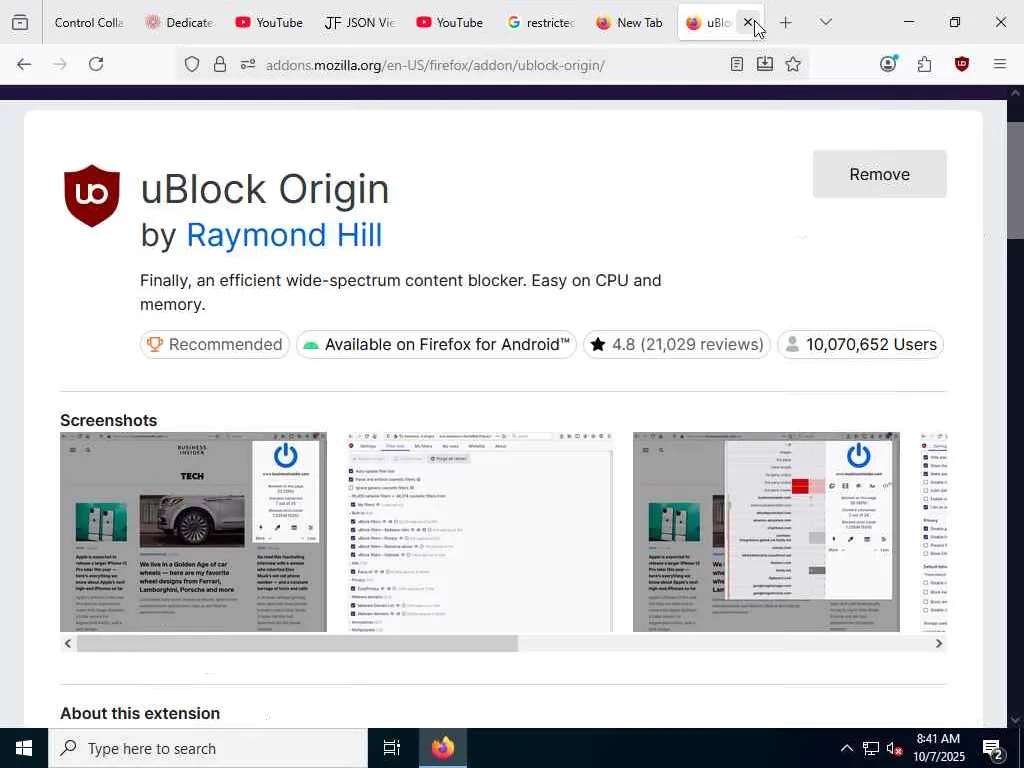The width and height of the screenshot is (1024, 768).
Task: Open the third screenshot with red matrix
Action: tap(766, 532)
